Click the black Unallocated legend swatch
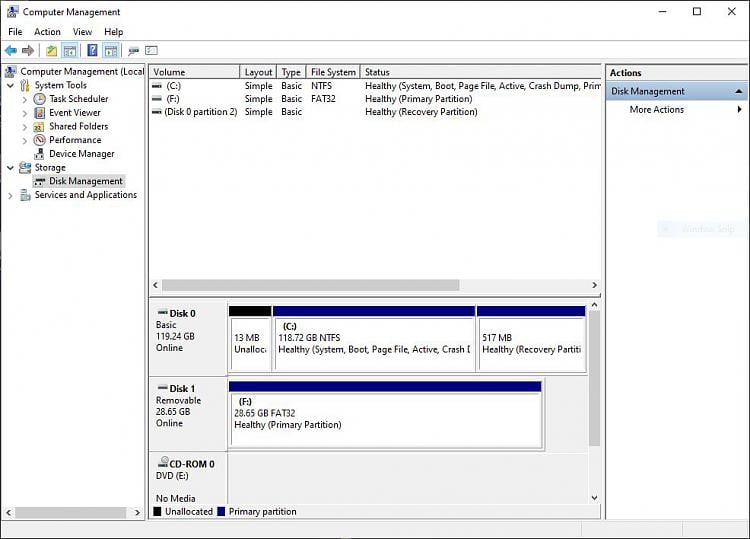 coord(157,512)
